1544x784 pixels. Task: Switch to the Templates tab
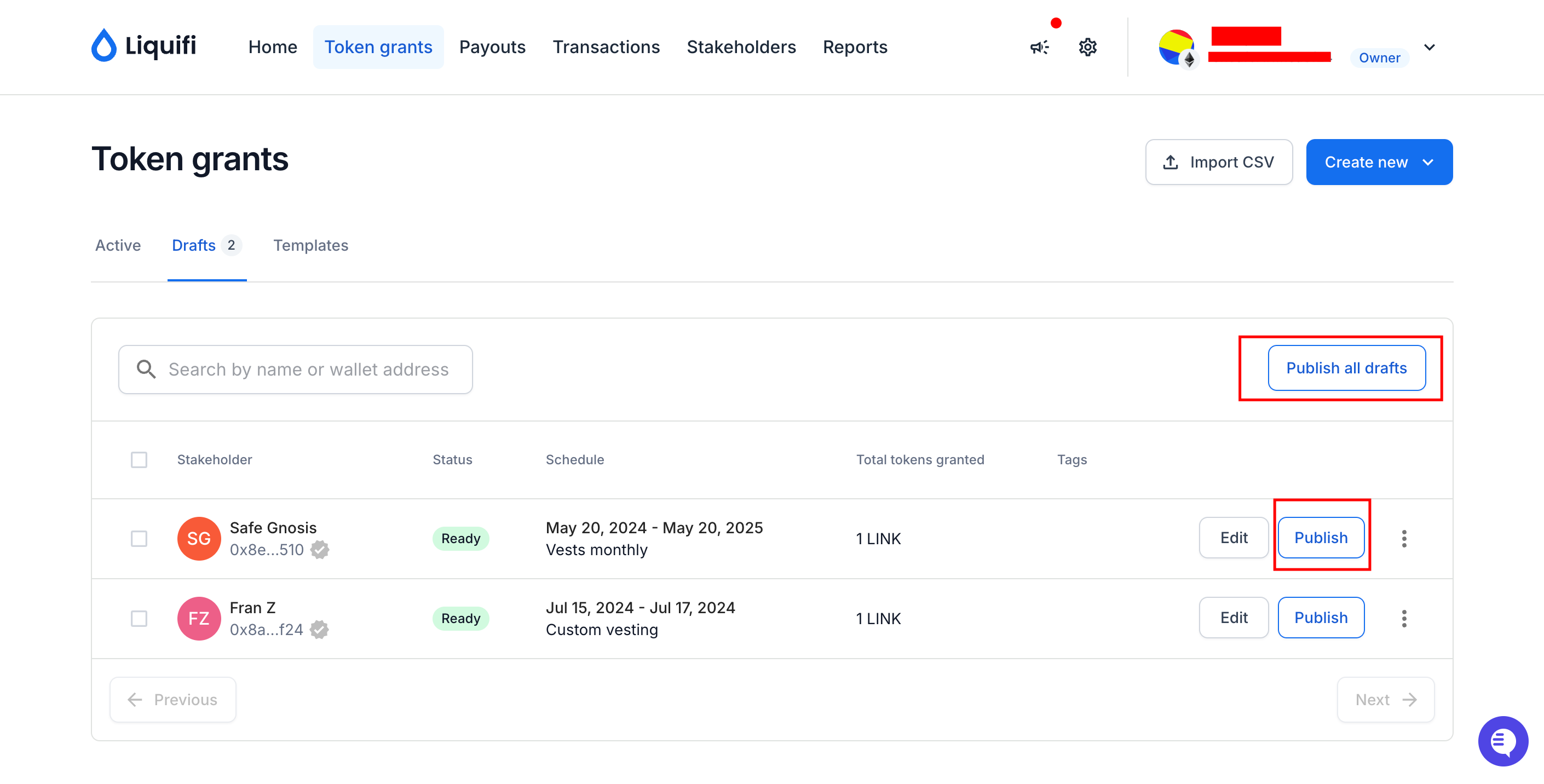pyautogui.click(x=310, y=245)
